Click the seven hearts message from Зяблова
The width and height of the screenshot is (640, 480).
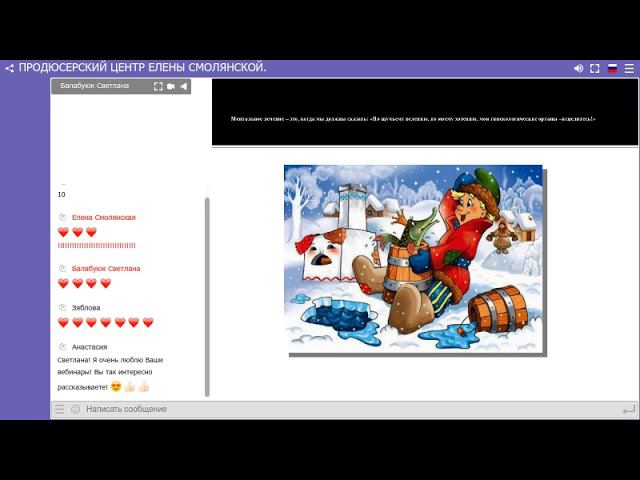[x=106, y=322]
